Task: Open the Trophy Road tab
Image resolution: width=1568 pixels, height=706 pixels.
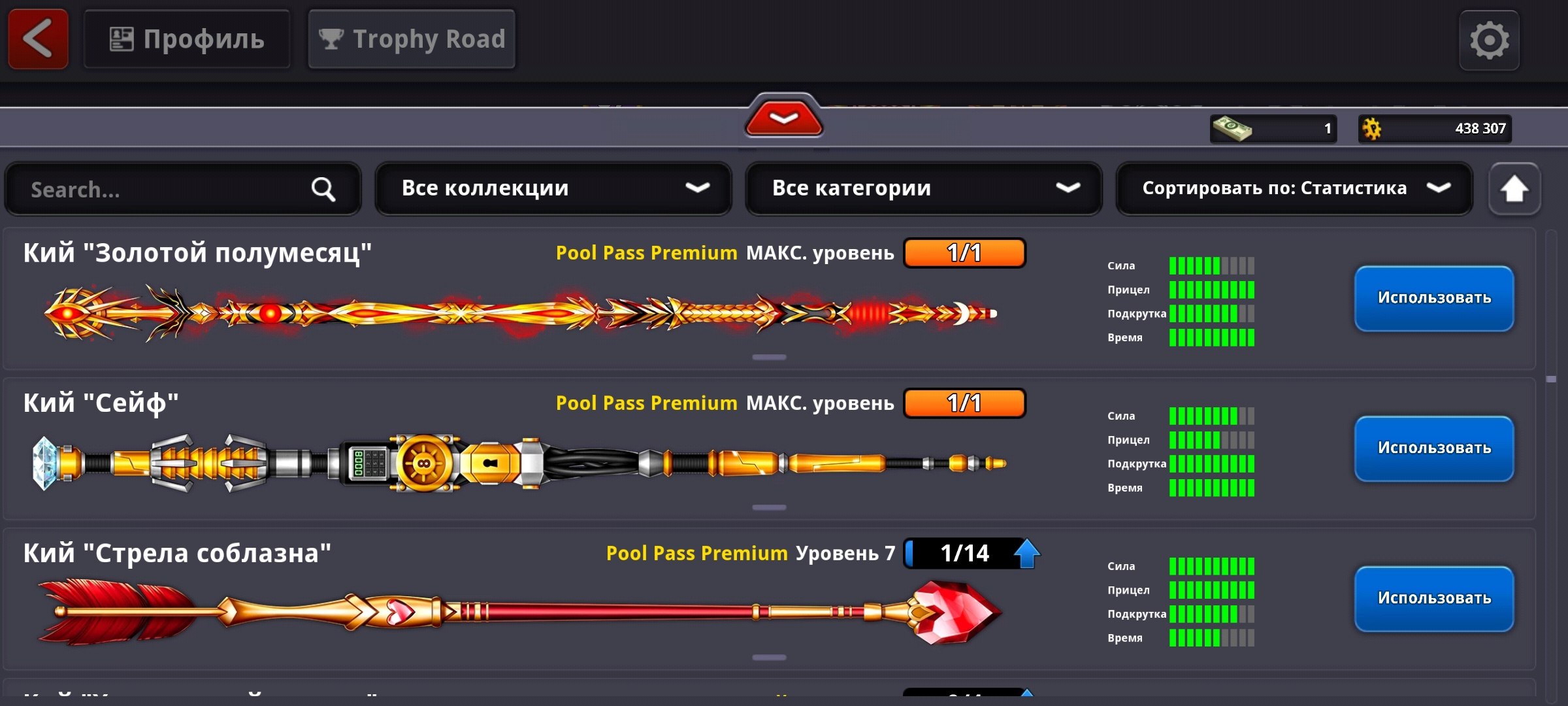Action: click(412, 39)
